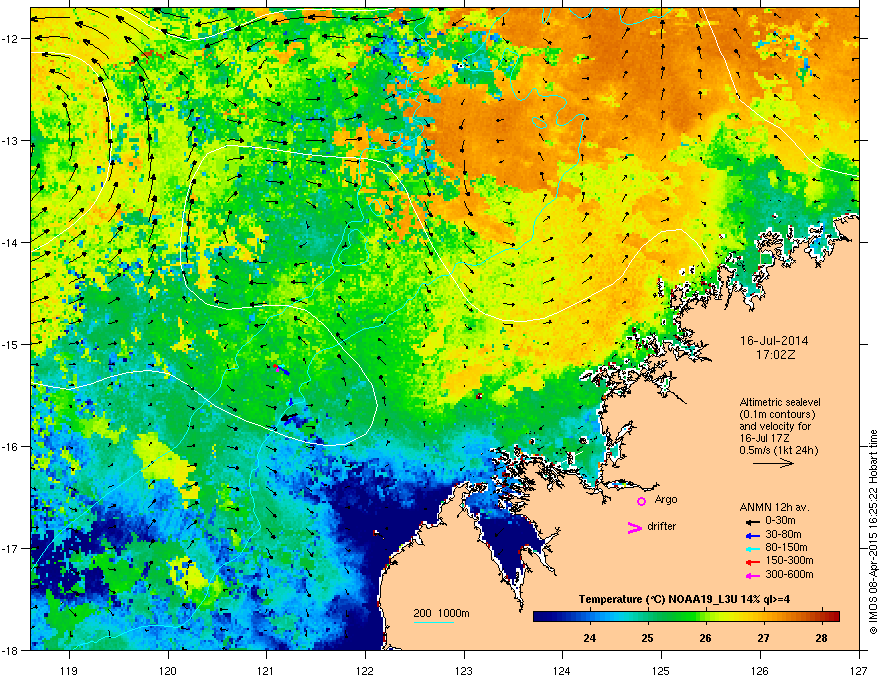
Task: Click the 25 label on temperature scale
Action: coord(647,638)
